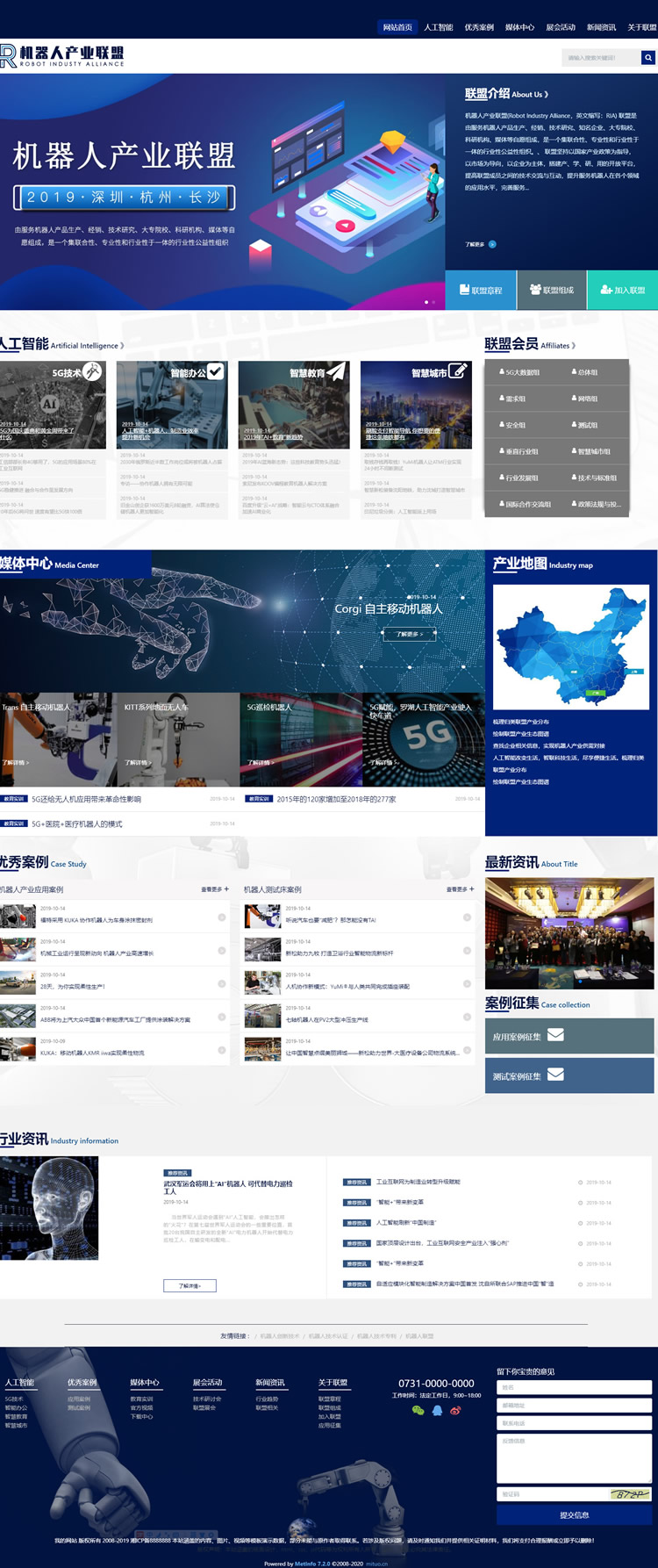The image size is (658, 1568).
Task: Click the 提交信息 submit button
Action: [x=575, y=1514]
